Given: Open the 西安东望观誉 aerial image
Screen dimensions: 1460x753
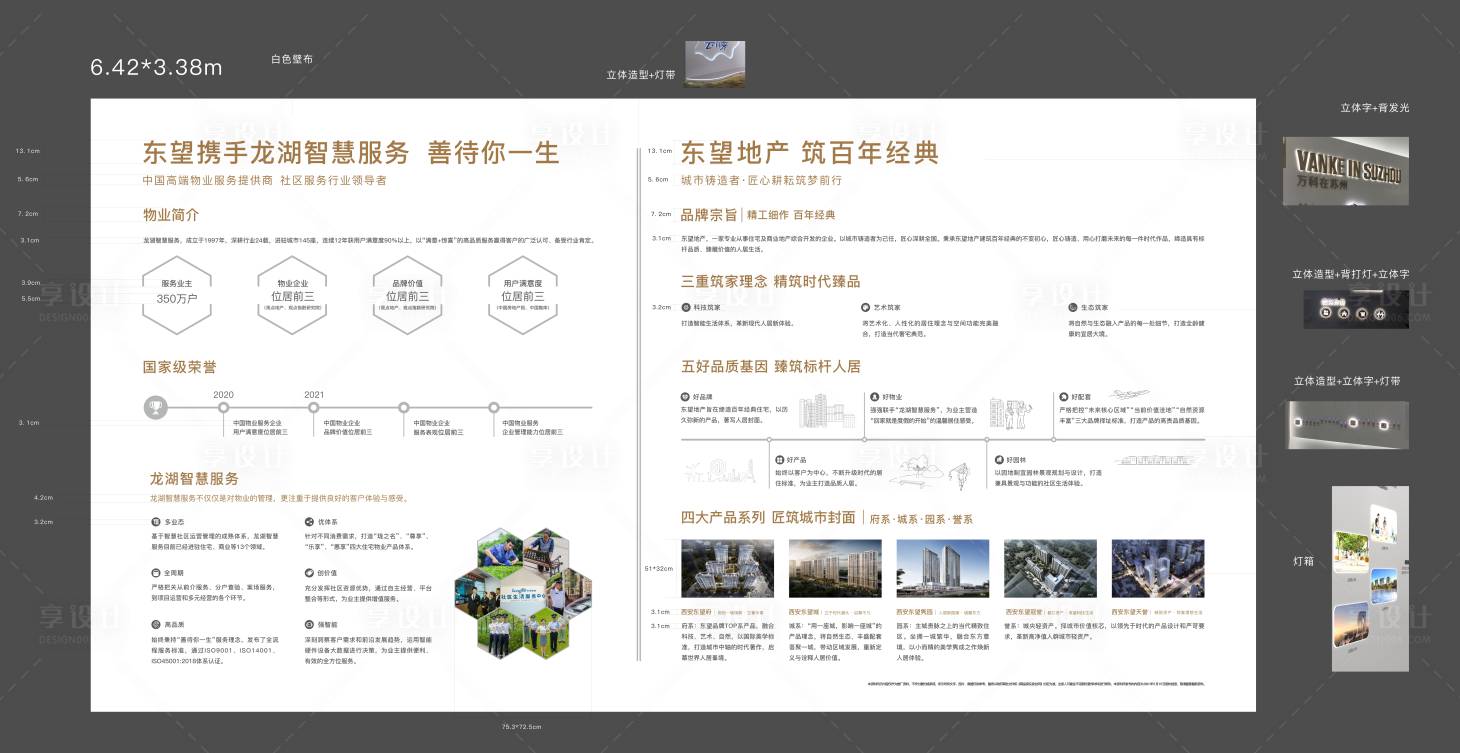Looking at the screenshot, I should 1050,569.
